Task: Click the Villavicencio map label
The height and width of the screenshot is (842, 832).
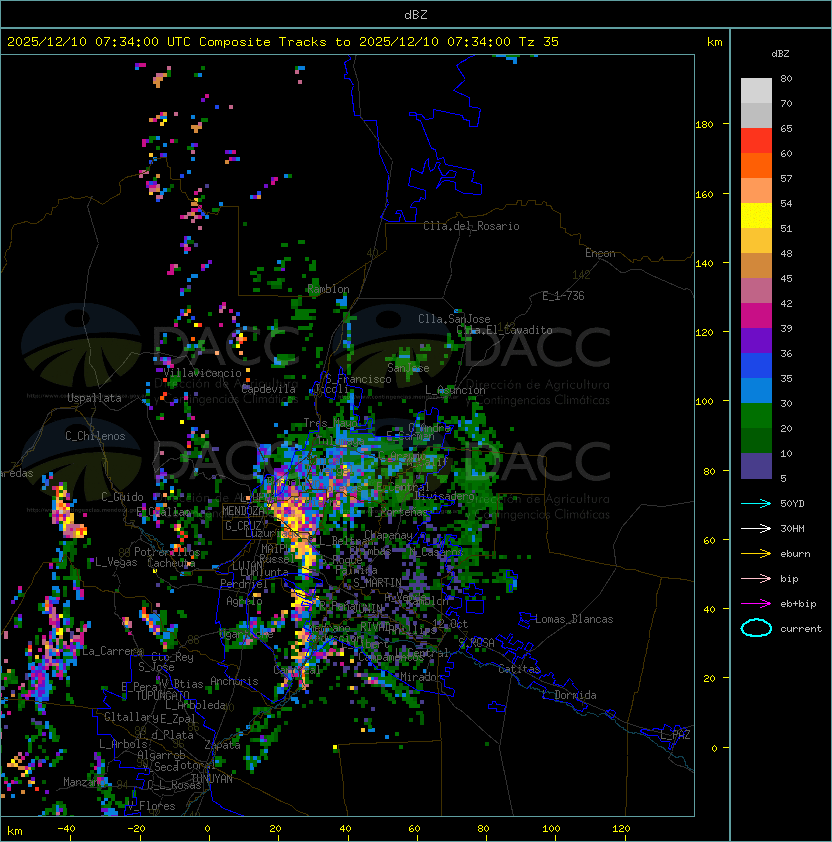Action: (202, 373)
